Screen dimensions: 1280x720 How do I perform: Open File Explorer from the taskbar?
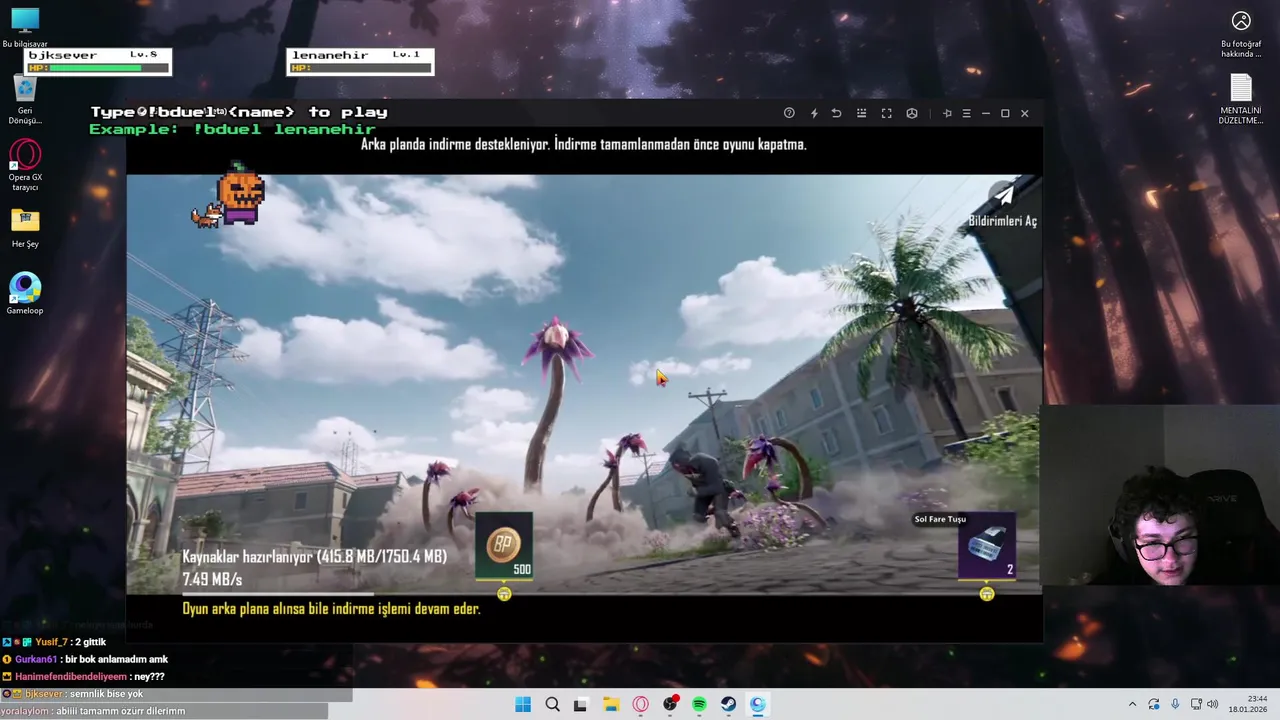click(611, 704)
